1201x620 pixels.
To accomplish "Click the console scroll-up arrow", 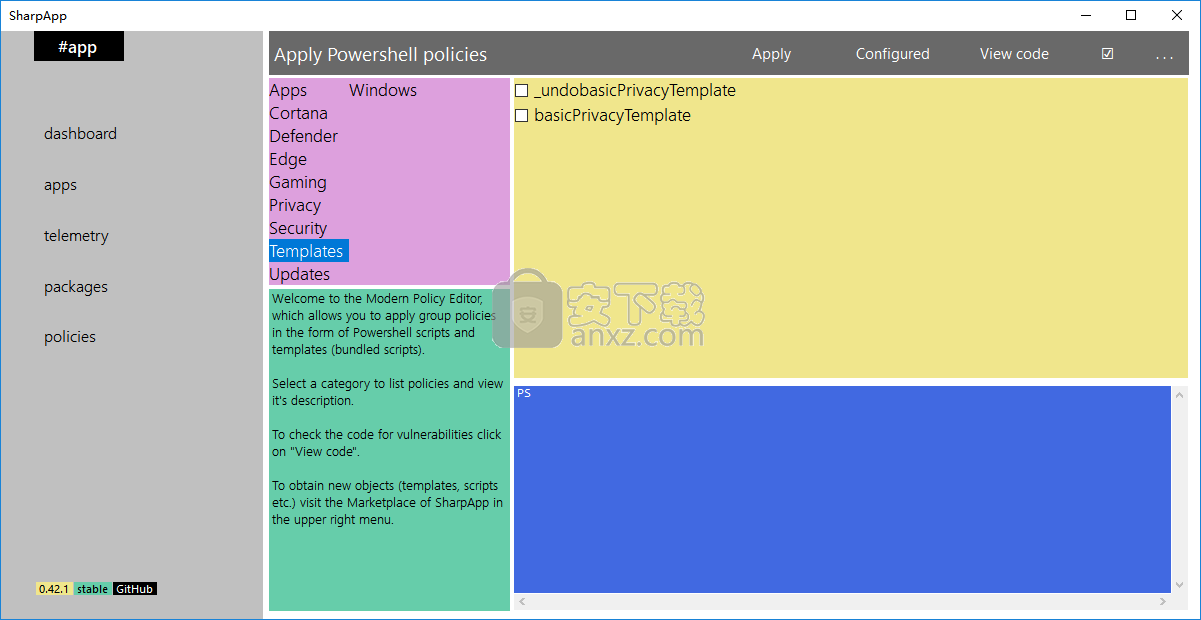I will [1180, 394].
